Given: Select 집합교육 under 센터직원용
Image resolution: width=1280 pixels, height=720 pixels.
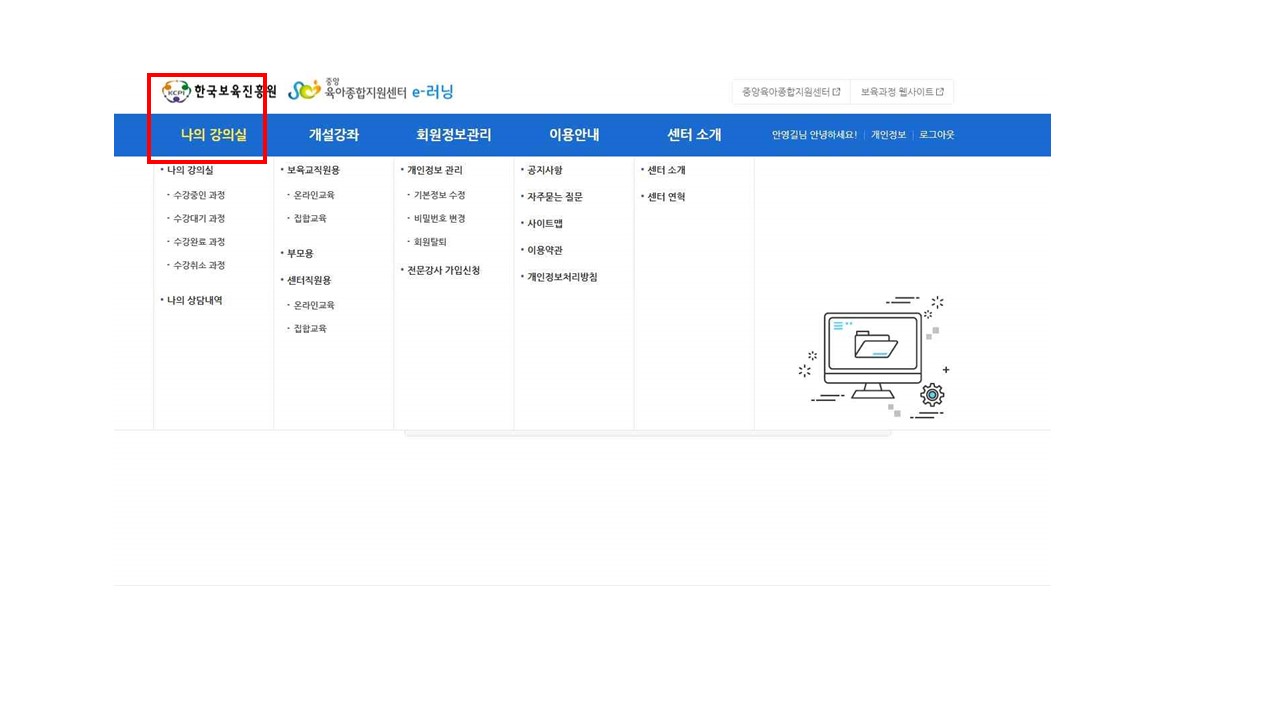Looking at the screenshot, I should 309,329.
